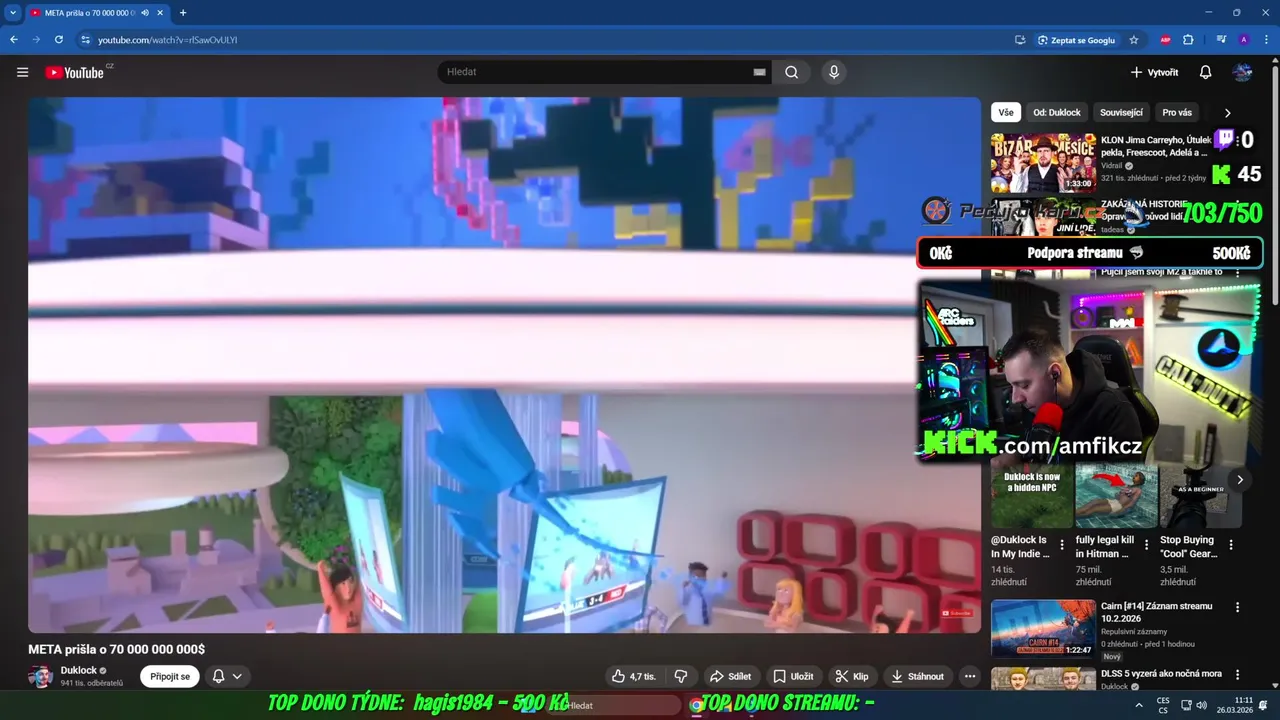
Task: Select the Související filter chip
Action: (1121, 113)
